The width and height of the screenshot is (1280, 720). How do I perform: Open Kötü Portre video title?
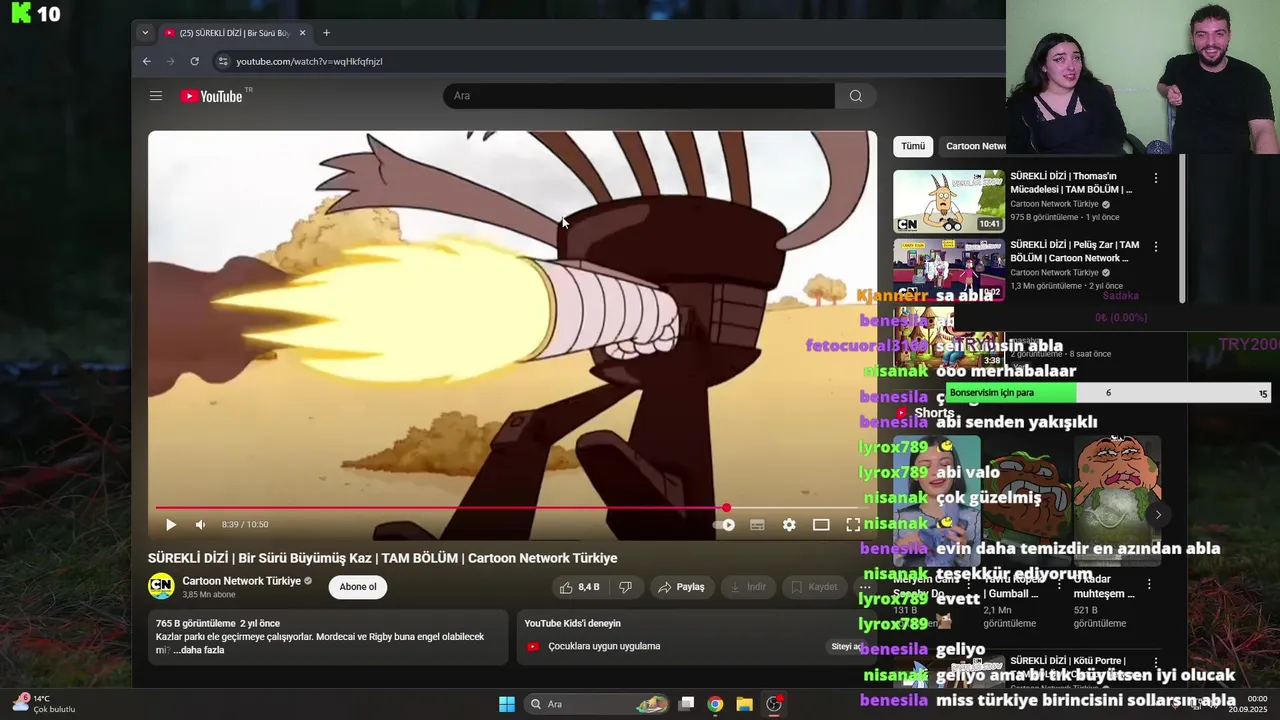[x=1068, y=667]
